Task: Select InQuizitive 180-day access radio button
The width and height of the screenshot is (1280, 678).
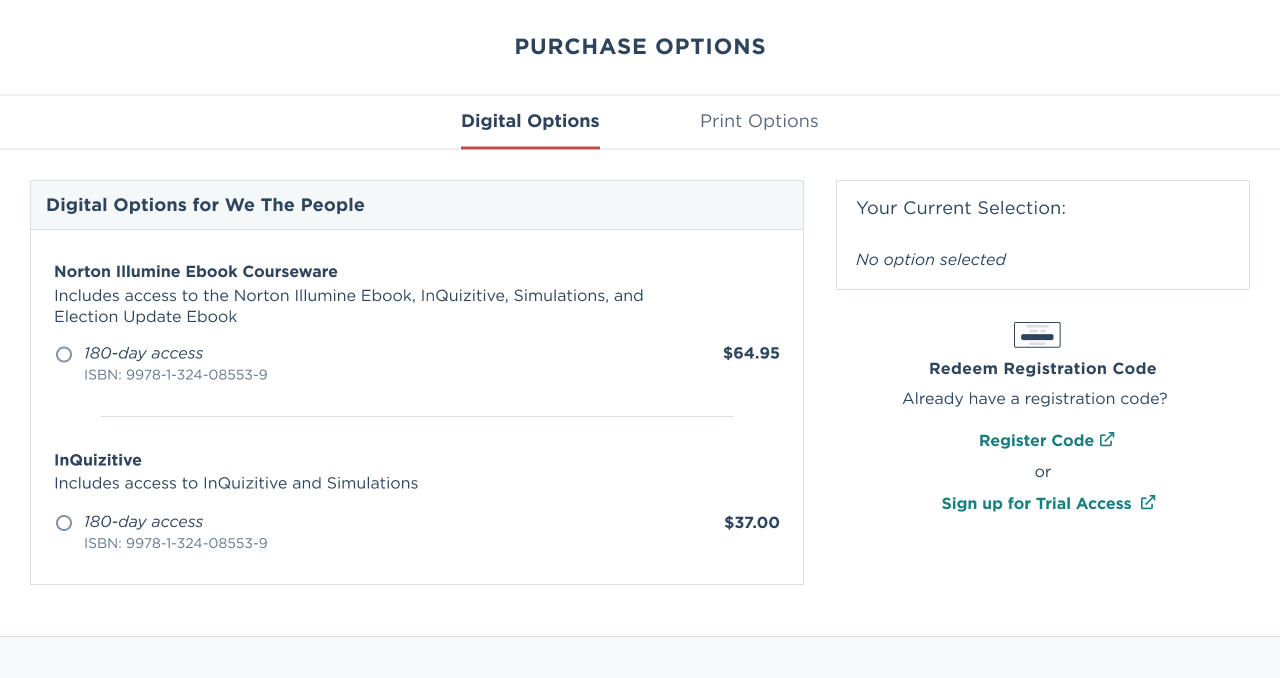Action: coord(64,523)
